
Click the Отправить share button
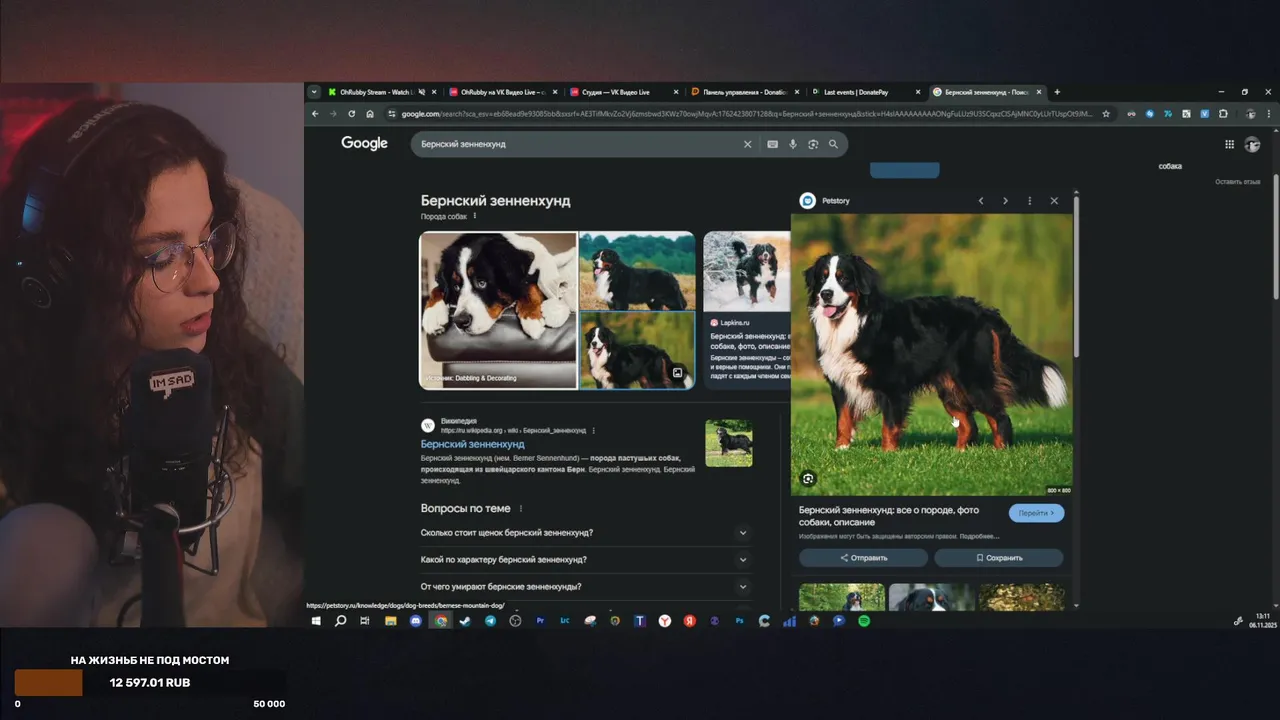[863, 558]
